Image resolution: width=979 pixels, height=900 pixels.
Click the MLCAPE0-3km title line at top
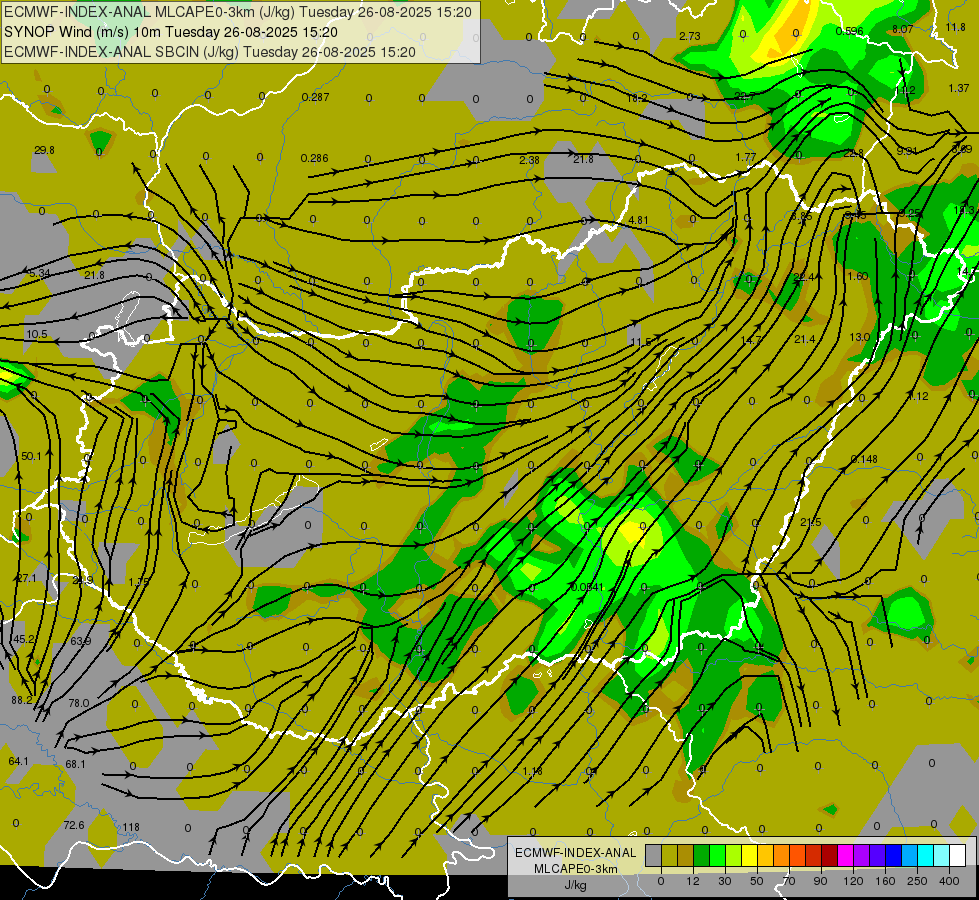pyautogui.click(x=238, y=12)
